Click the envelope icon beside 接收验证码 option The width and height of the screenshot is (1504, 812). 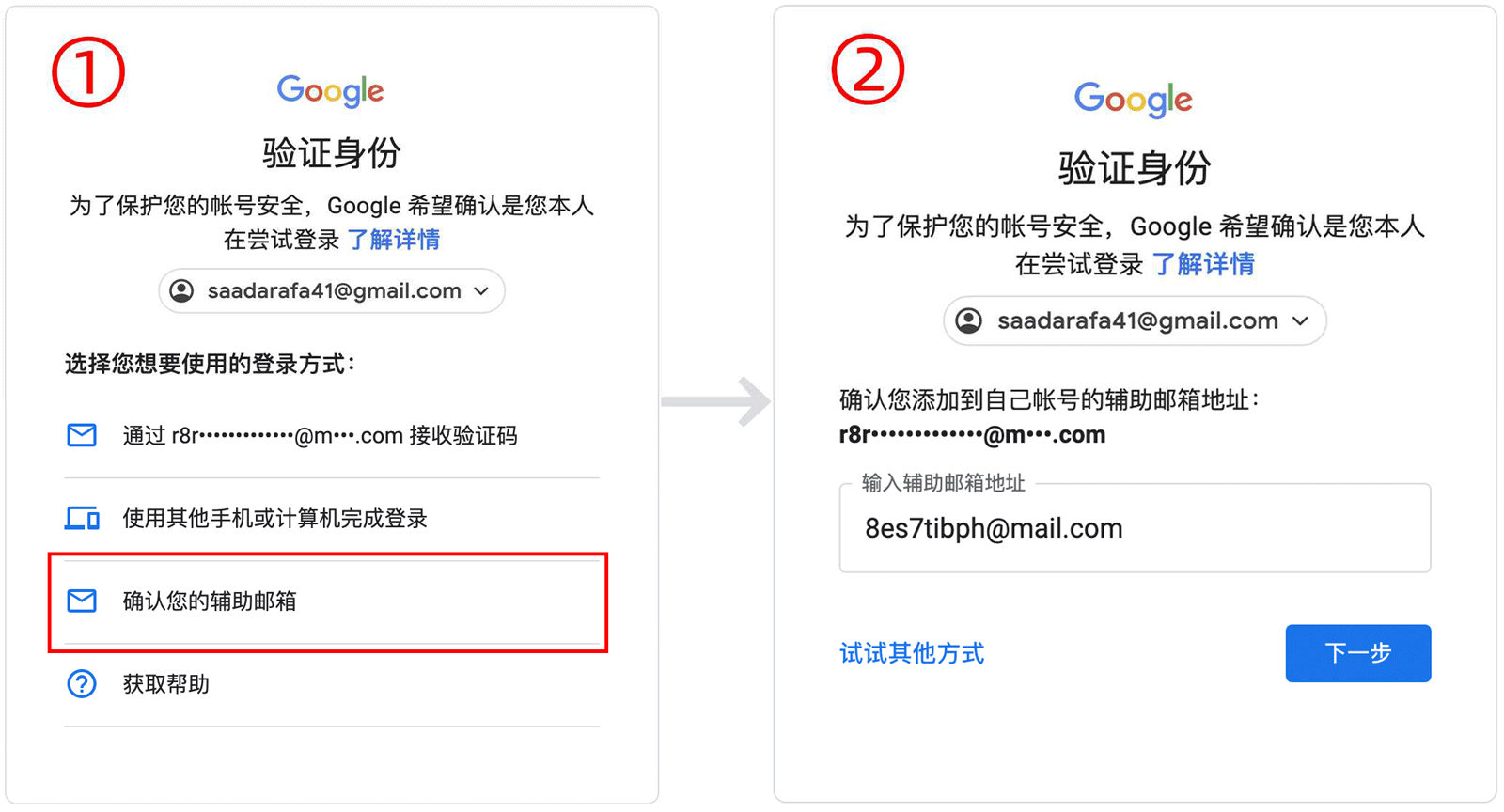pos(82,435)
